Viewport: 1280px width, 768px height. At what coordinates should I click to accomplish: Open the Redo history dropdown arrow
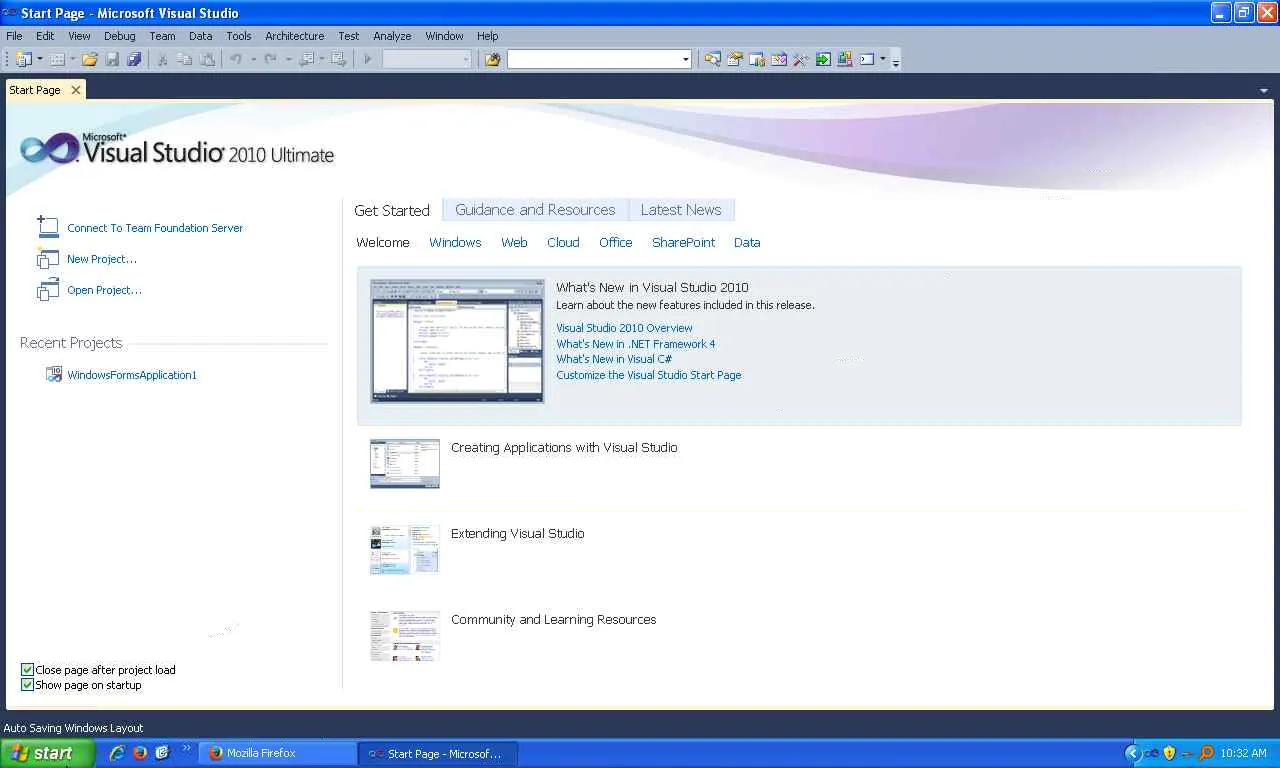tap(288, 60)
